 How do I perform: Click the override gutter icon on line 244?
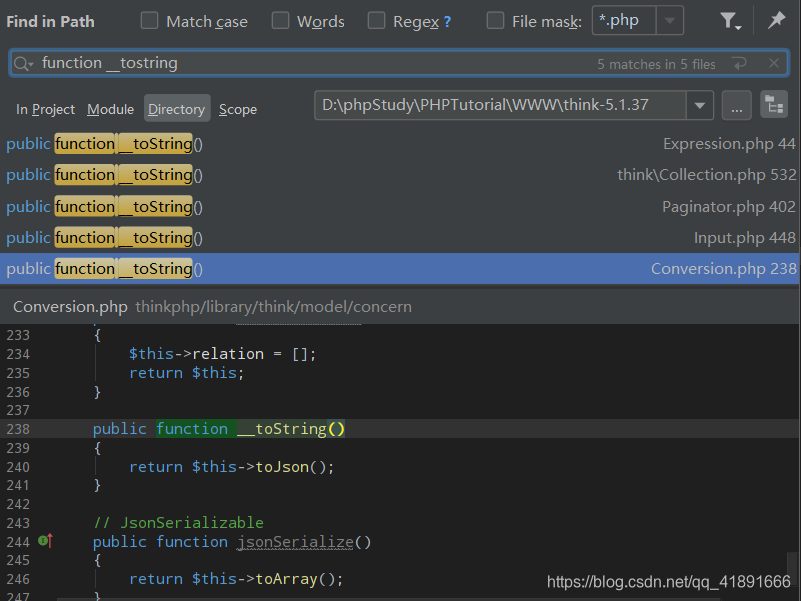(45, 541)
